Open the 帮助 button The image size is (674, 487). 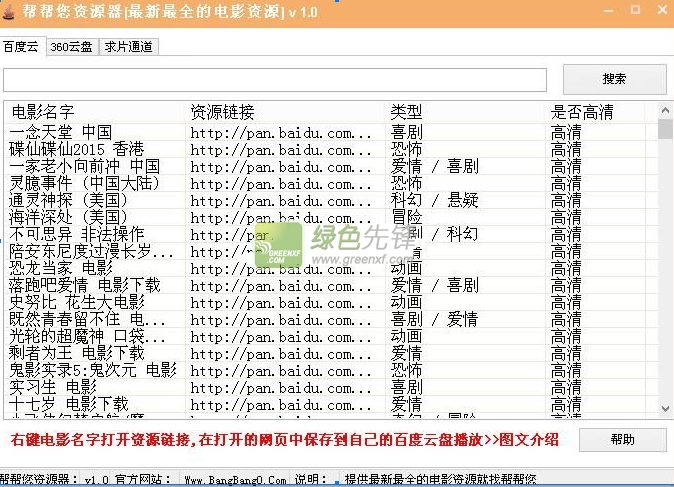click(x=622, y=439)
